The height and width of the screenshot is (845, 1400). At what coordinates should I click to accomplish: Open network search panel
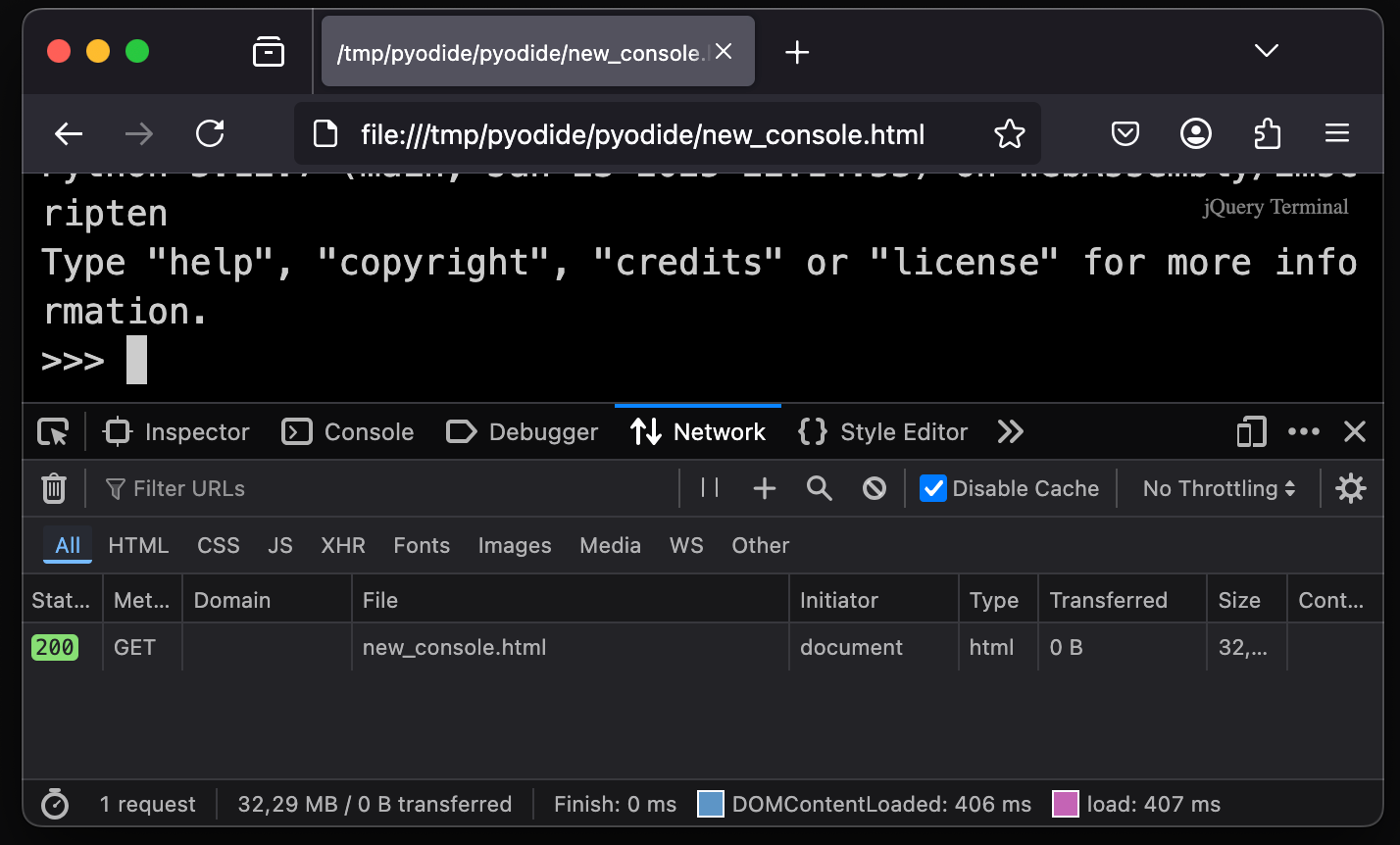tap(820, 488)
